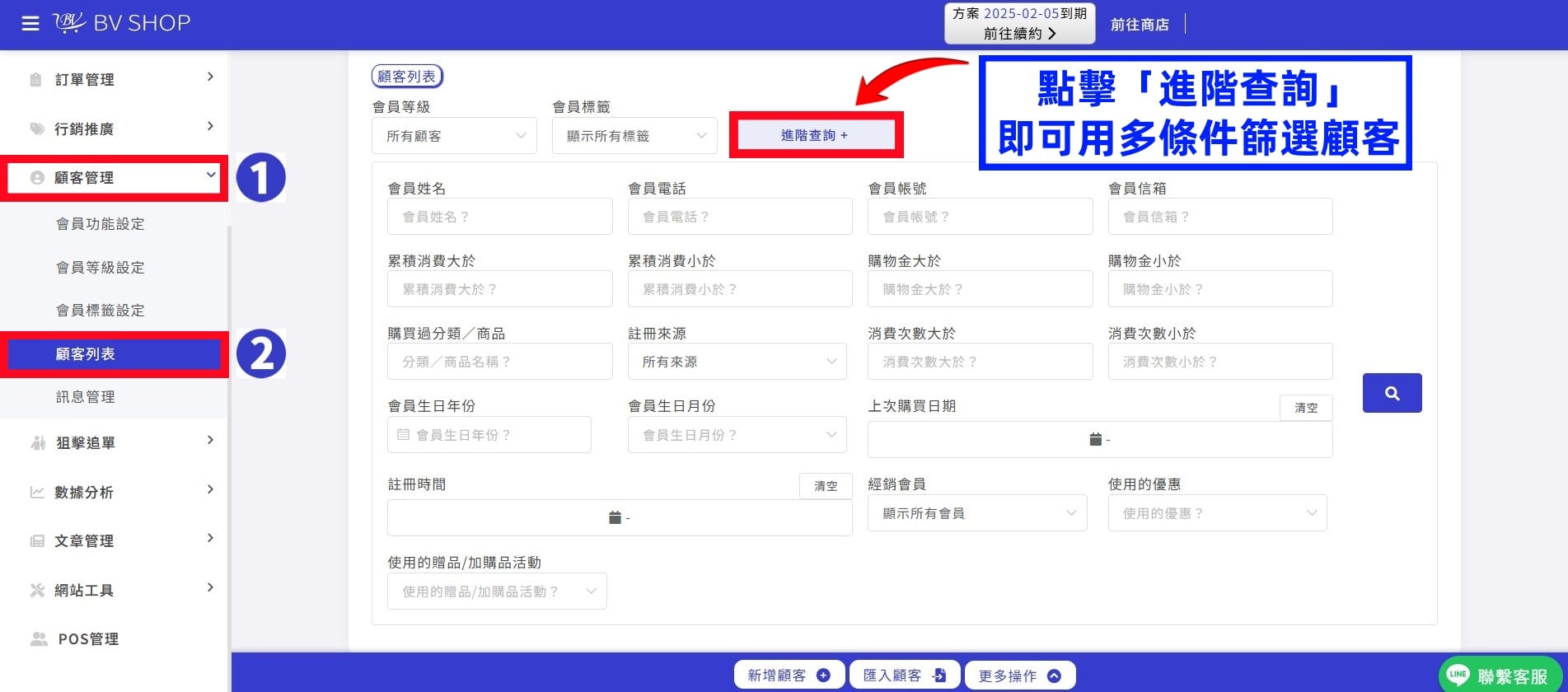1568x692 pixels.
Task: Click the plus icon on 新增顧客
Action: click(823, 676)
